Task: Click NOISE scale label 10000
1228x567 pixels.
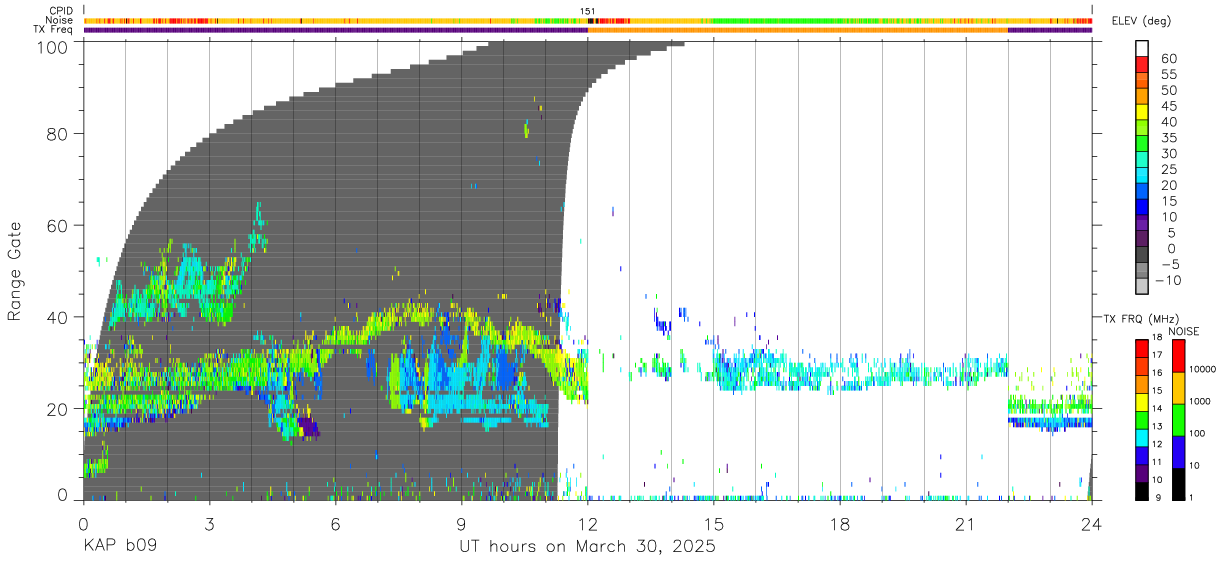Action: click(1204, 370)
